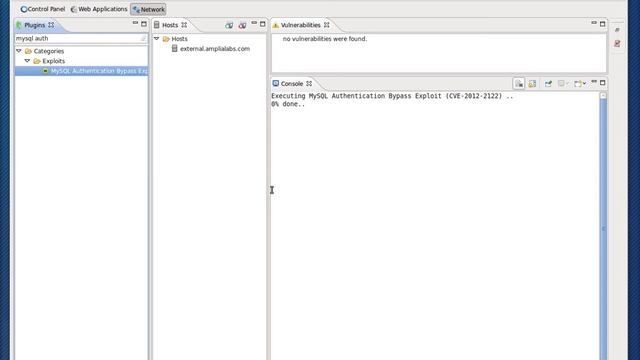Viewport: 640px width, 360px height.
Task: Minimize the Plugins panel
Action: 135,24
